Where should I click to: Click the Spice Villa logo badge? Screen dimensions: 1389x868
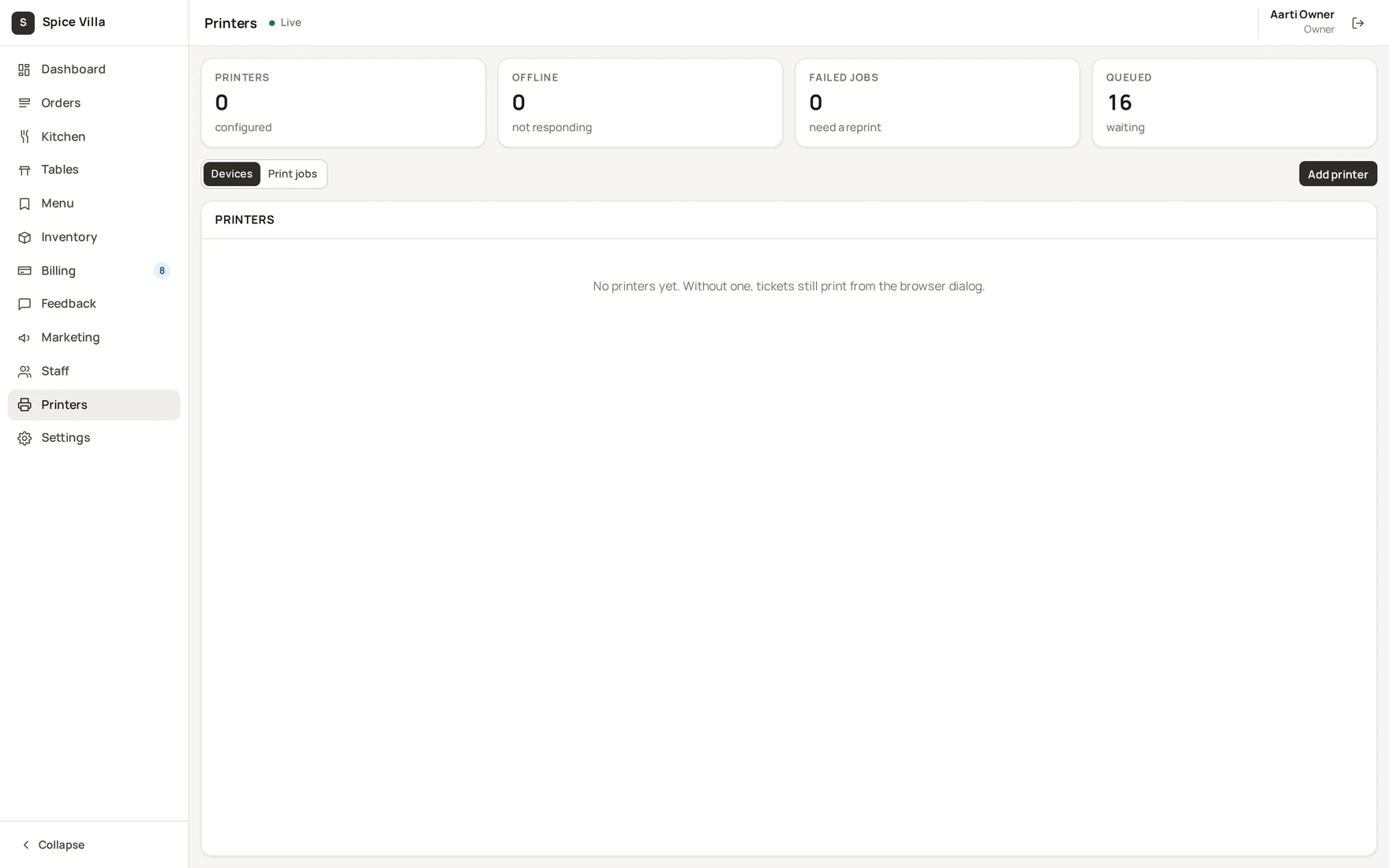click(x=23, y=23)
